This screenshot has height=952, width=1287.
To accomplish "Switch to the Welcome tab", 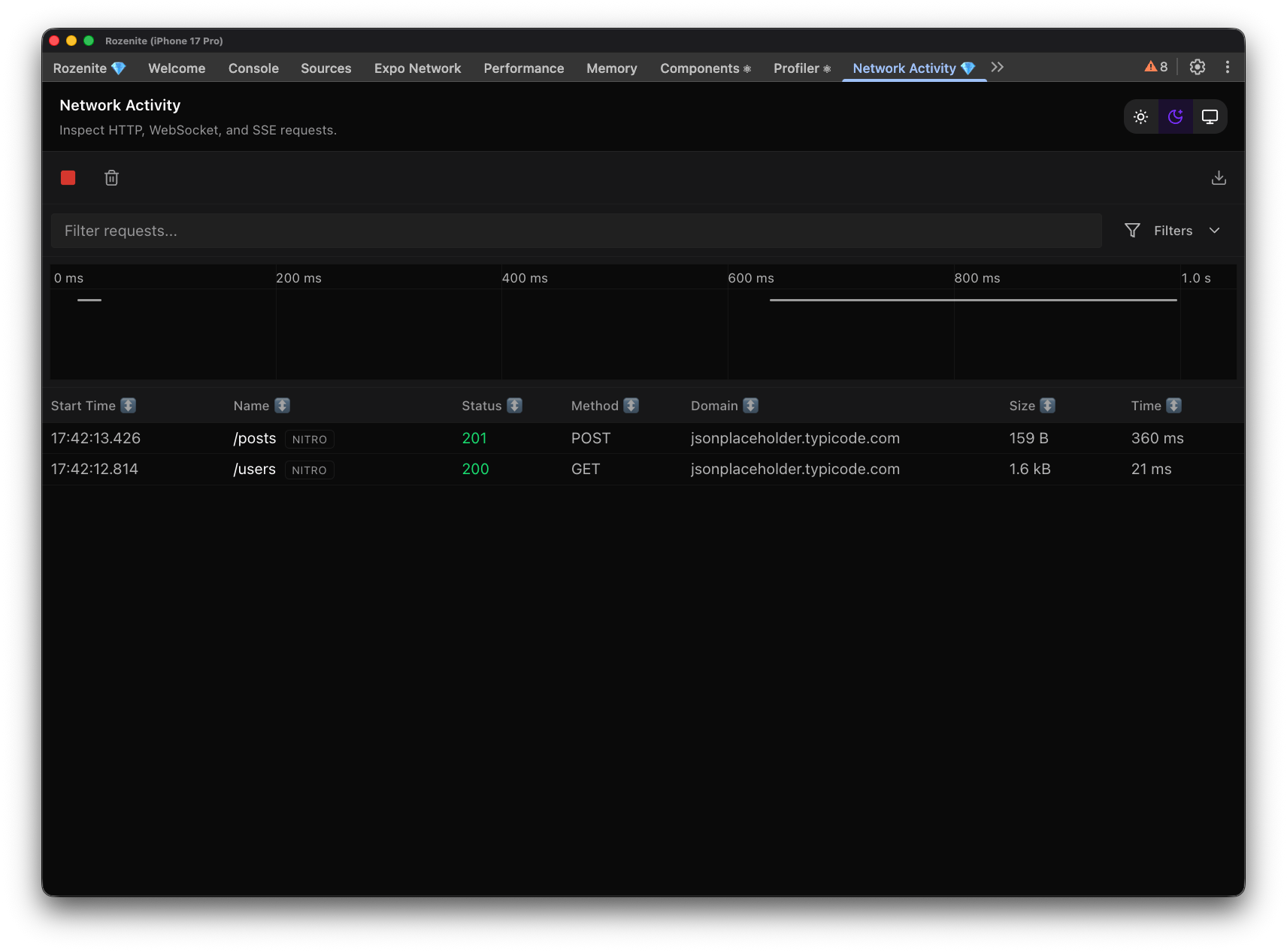I will pyautogui.click(x=177, y=68).
